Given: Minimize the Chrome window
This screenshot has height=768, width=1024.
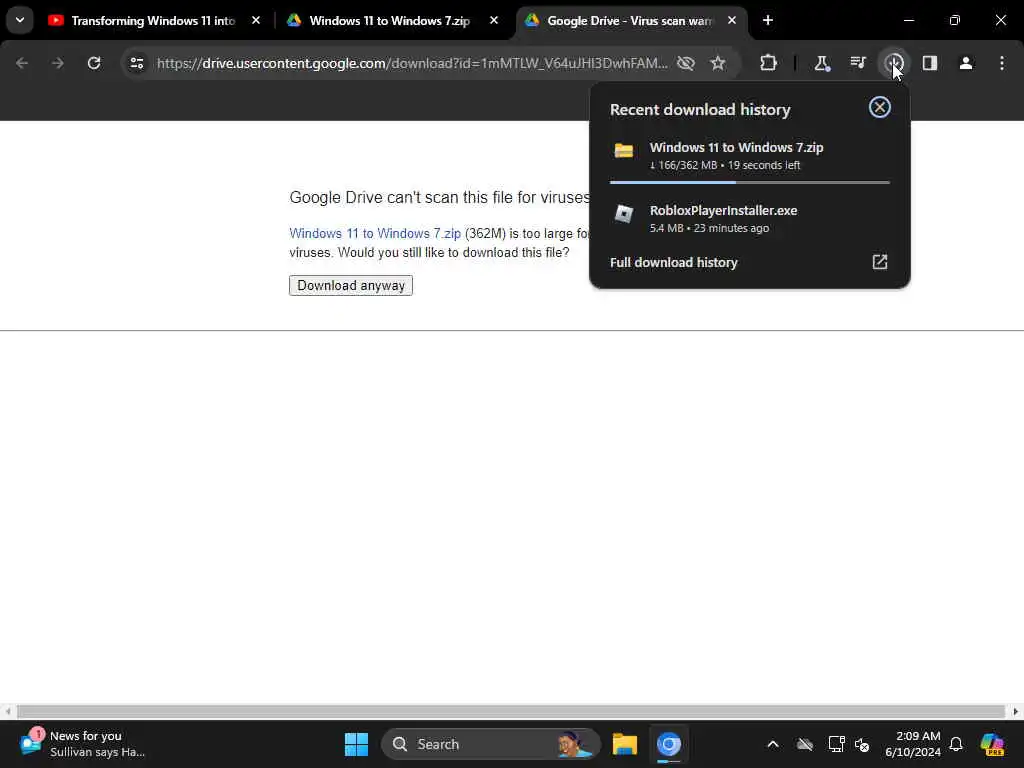Looking at the screenshot, I should click(908, 20).
